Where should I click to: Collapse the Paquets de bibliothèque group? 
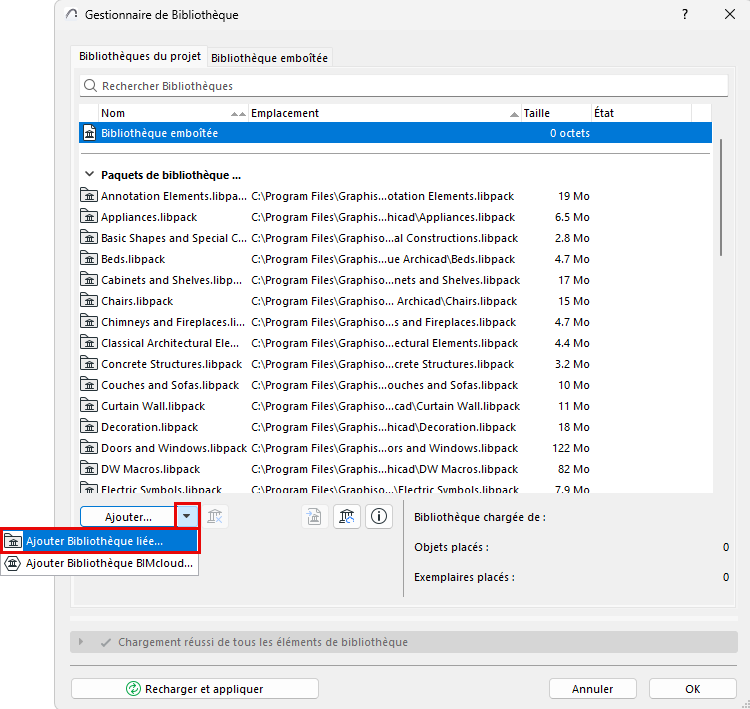pyautogui.click(x=89, y=174)
